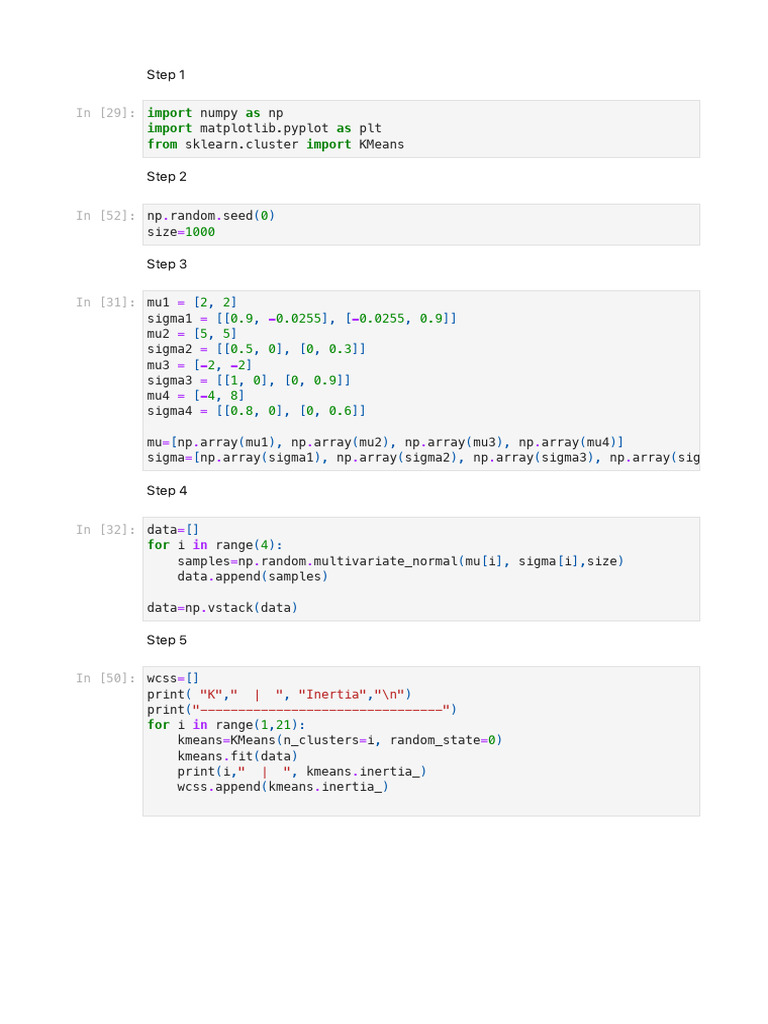Image resolution: width=768 pixels, height=1024 pixels.
Task: Click the print line of dashes
Action: point(302,710)
